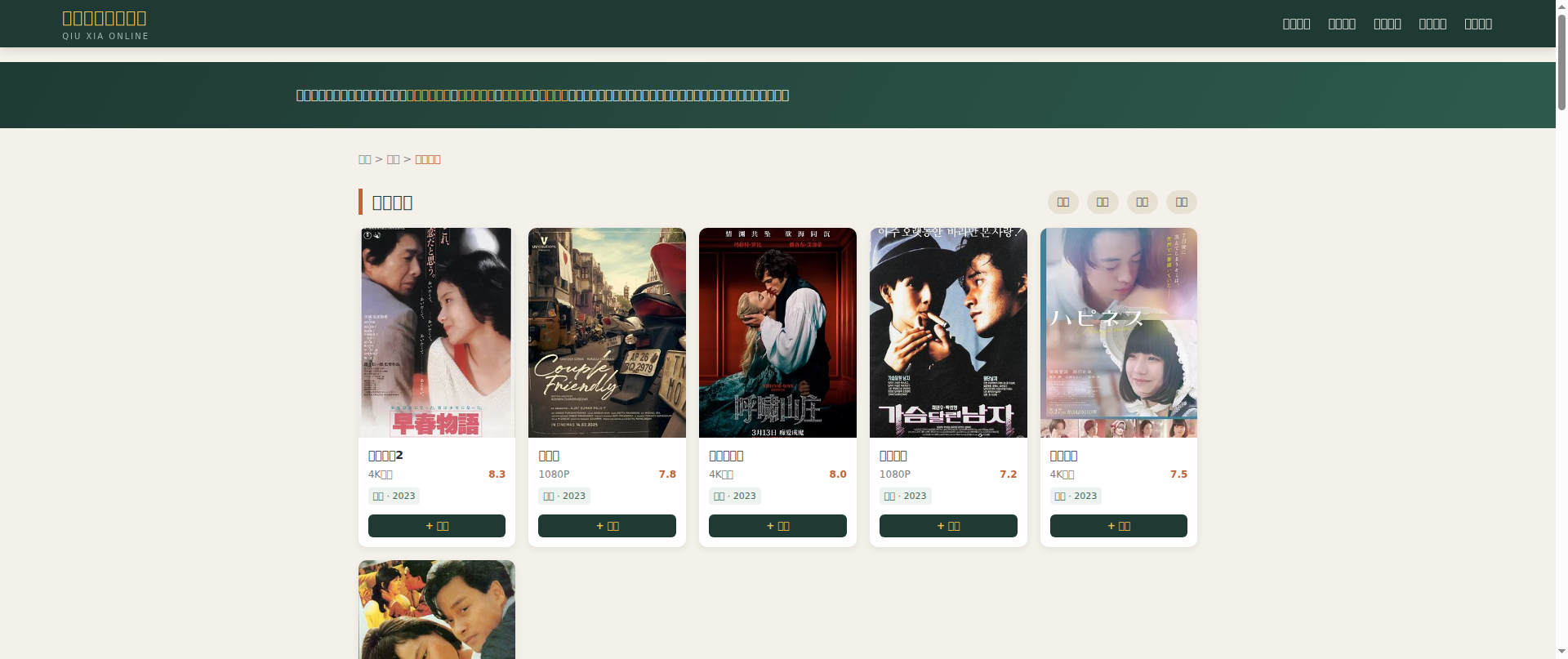The image size is (1568, 659).
Task: Click the "1080P" label on the card rated 7.8
Action: [x=554, y=474]
